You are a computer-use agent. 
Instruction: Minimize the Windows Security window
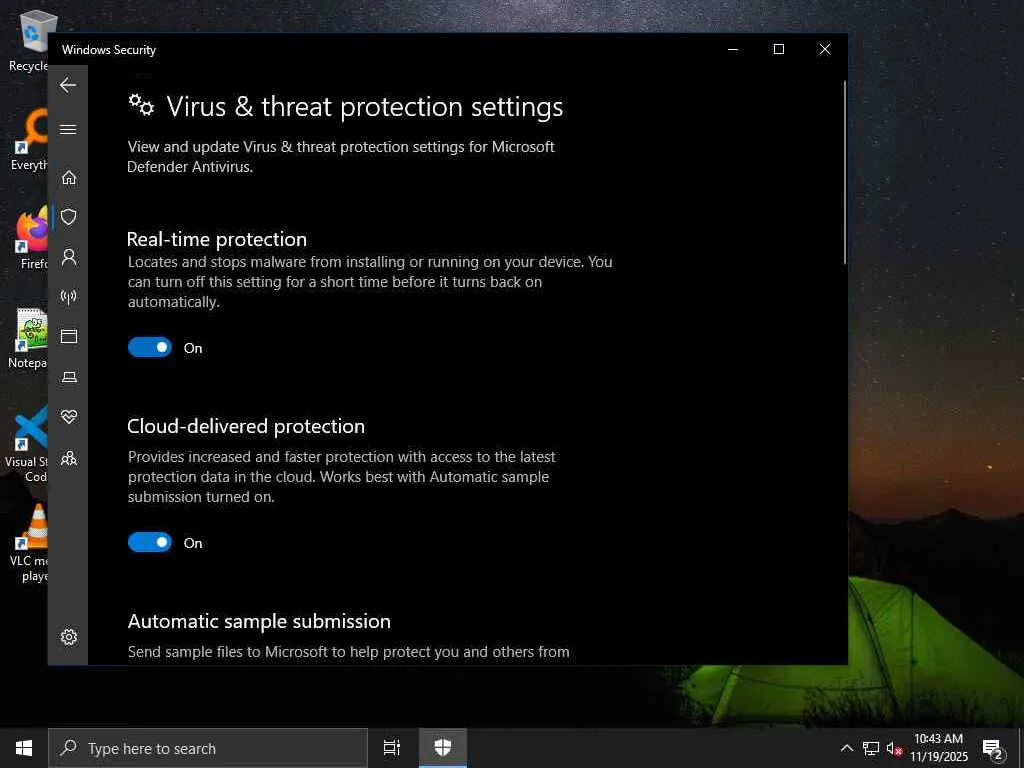tap(733, 49)
